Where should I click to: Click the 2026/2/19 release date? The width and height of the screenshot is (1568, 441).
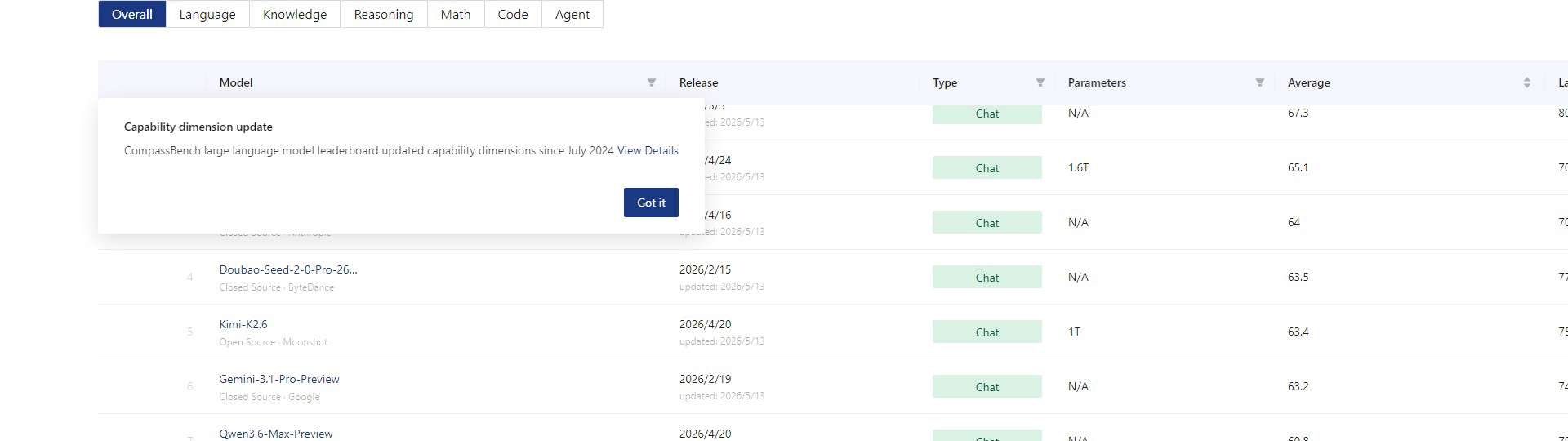point(705,379)
